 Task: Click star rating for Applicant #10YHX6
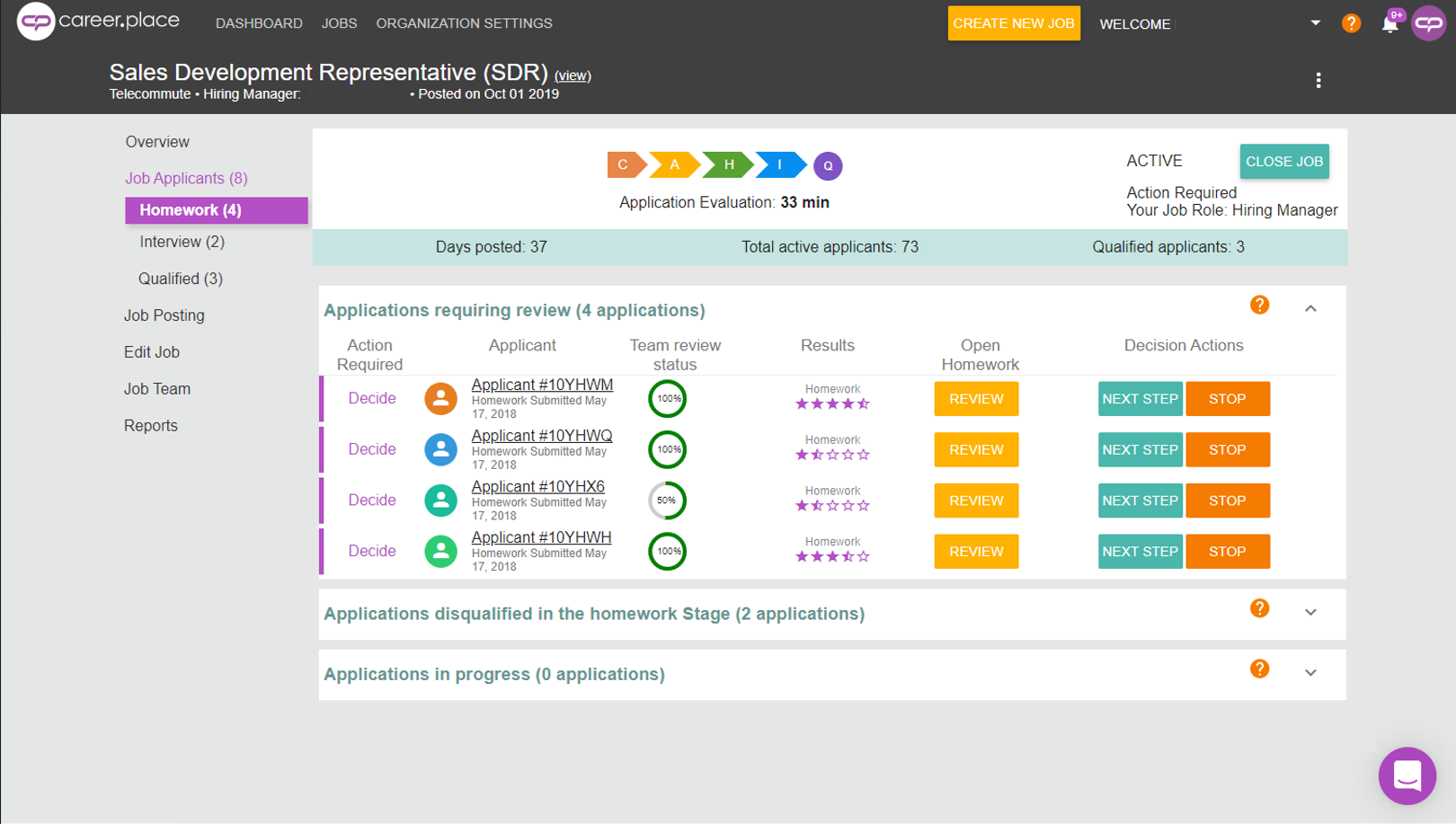coord(832,506)
